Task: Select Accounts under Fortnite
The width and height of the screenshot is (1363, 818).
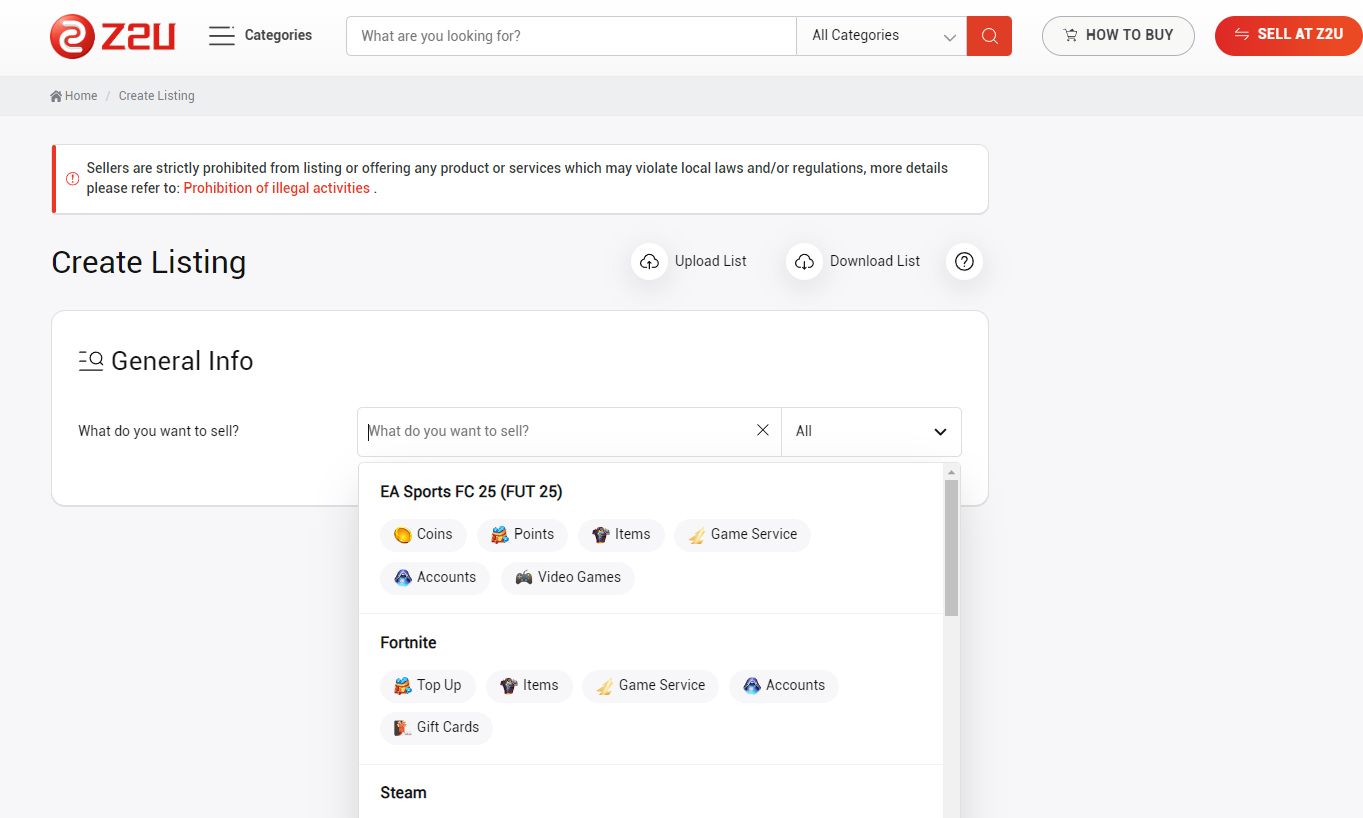Action: point(783,686)
